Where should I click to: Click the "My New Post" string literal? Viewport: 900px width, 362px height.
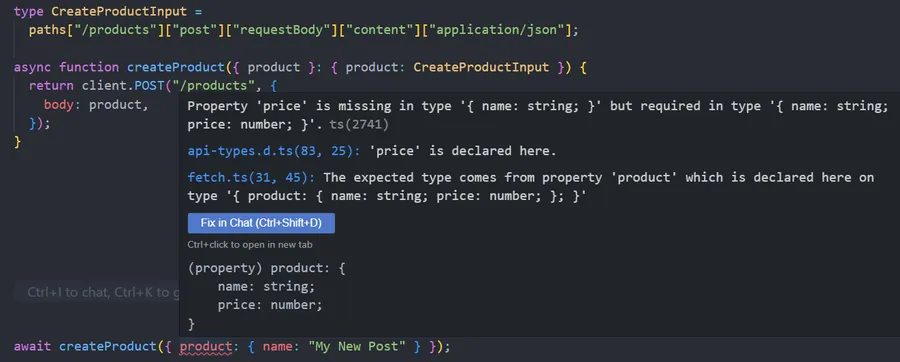(357, 347)
